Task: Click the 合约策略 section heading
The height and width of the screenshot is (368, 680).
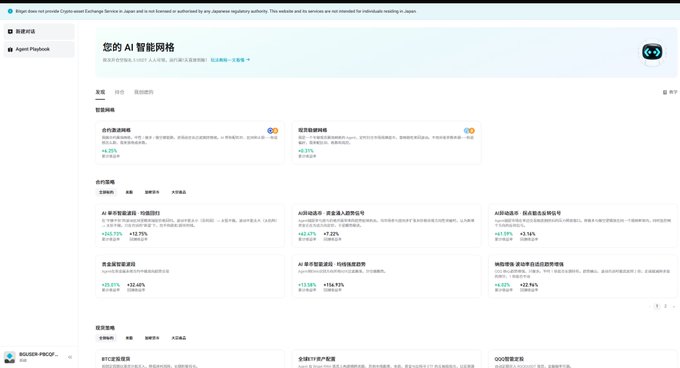Action: coord(105,182)
